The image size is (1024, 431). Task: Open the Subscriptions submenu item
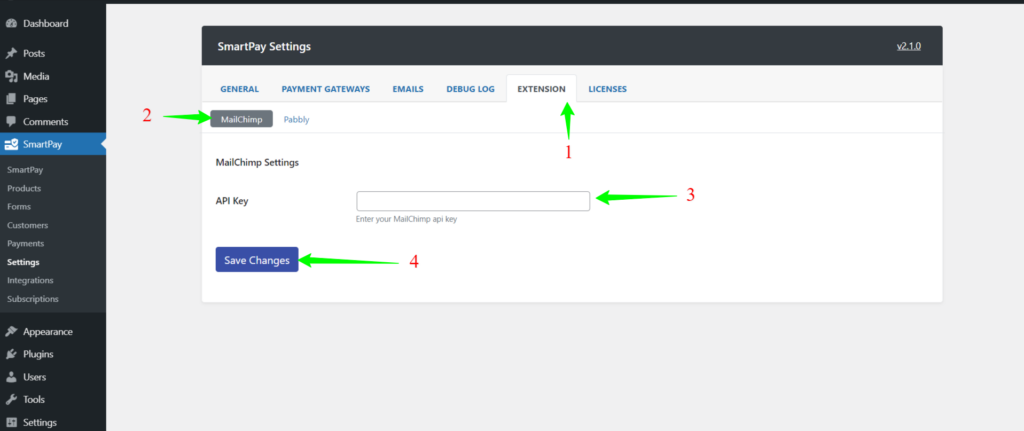tap(33, 299)
